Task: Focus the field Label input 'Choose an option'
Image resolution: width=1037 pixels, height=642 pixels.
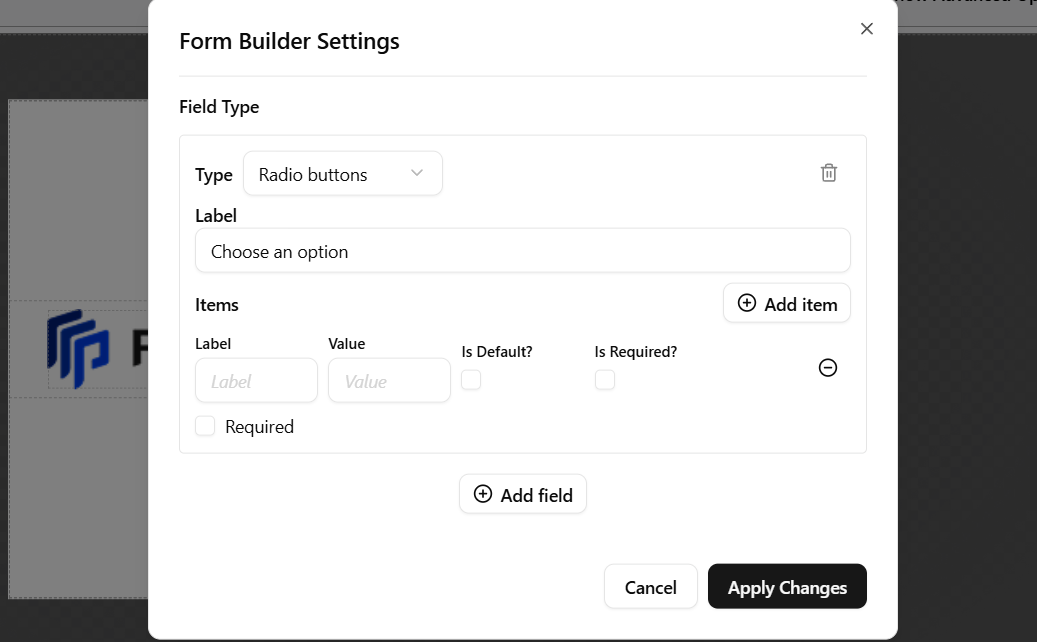Action: click(522, 251)
